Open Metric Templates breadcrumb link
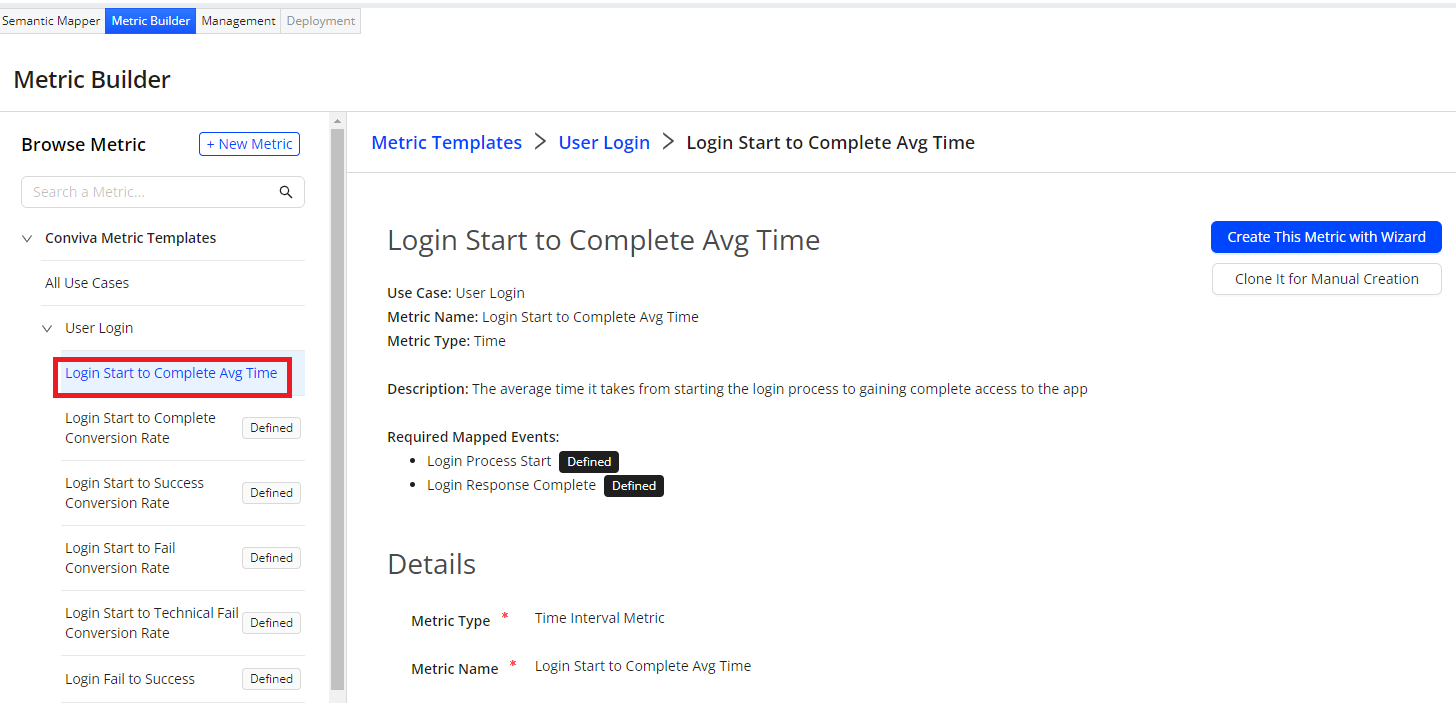The height and width of the screenshot is (703, 1456). click(446, 143)
